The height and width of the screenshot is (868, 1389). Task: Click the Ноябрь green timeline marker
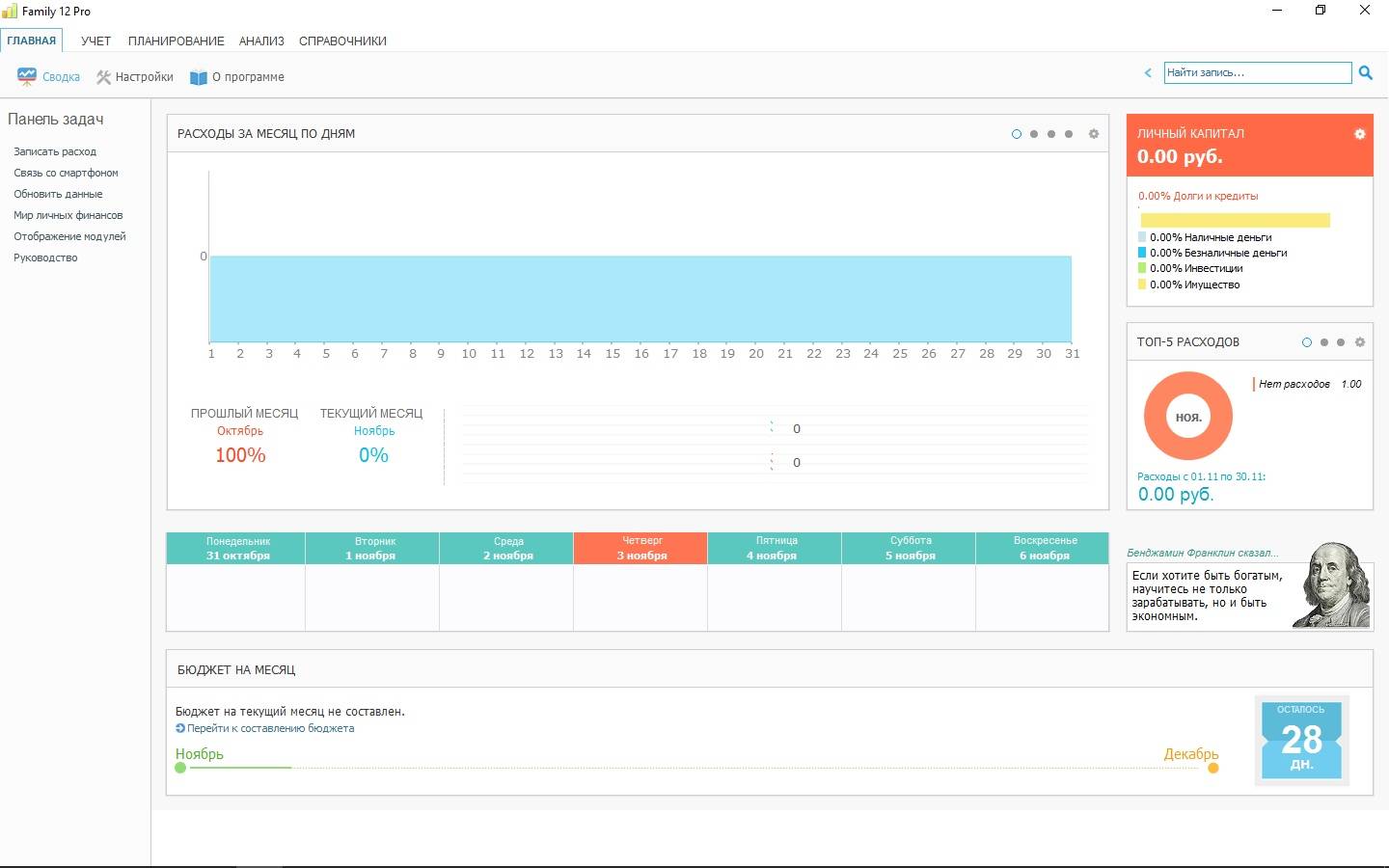180,768
